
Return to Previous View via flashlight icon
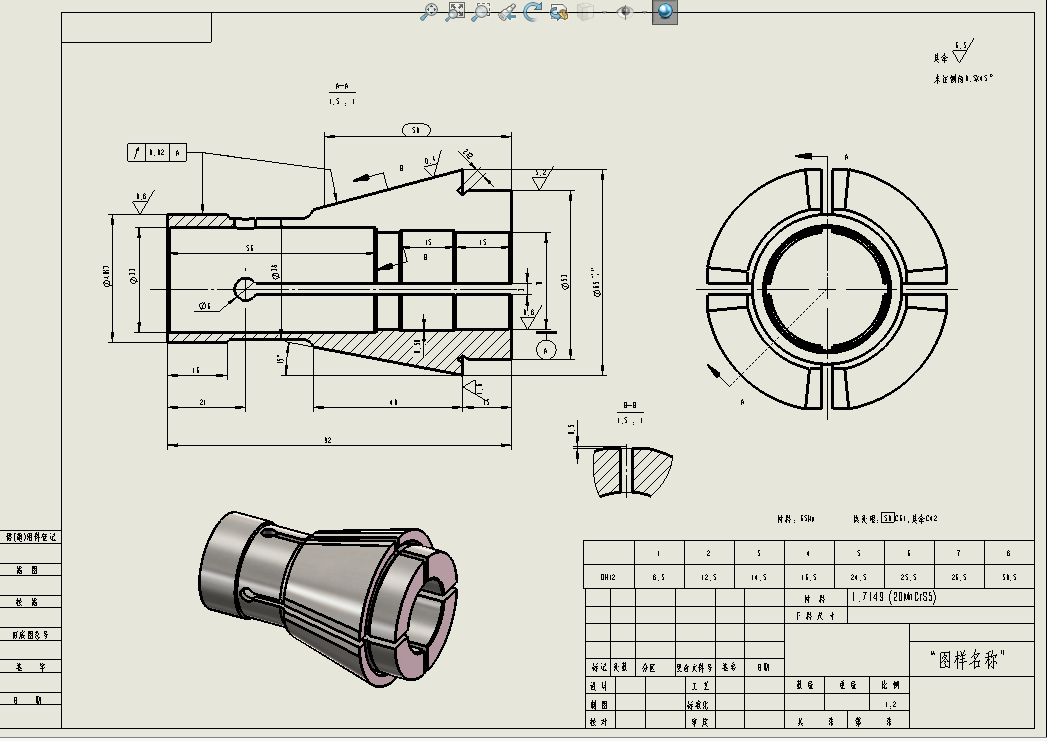click(507, 11)
